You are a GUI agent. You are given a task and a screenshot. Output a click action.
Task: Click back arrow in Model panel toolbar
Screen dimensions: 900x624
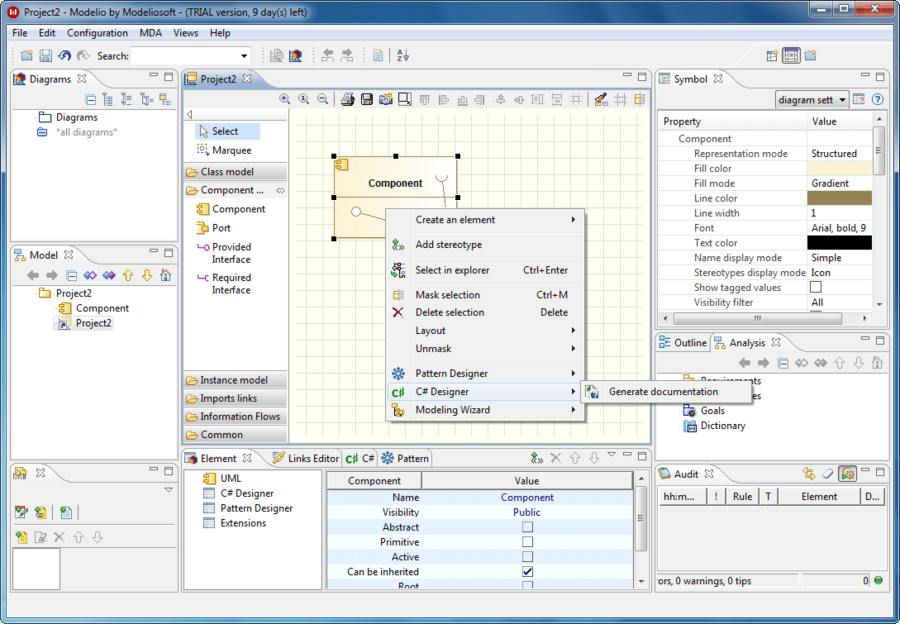(x=33, y=276)
